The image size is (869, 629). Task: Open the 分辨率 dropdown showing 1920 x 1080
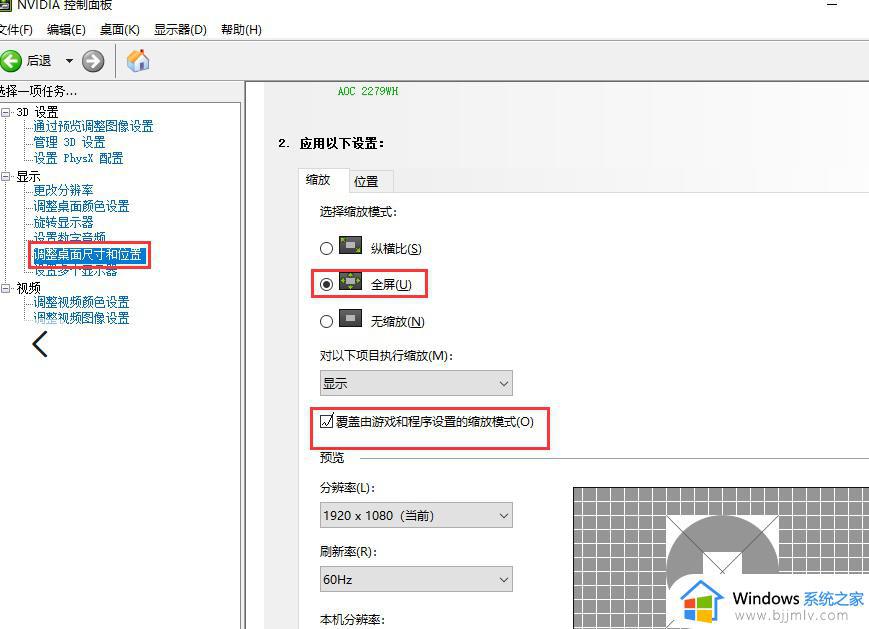(416, 515)
